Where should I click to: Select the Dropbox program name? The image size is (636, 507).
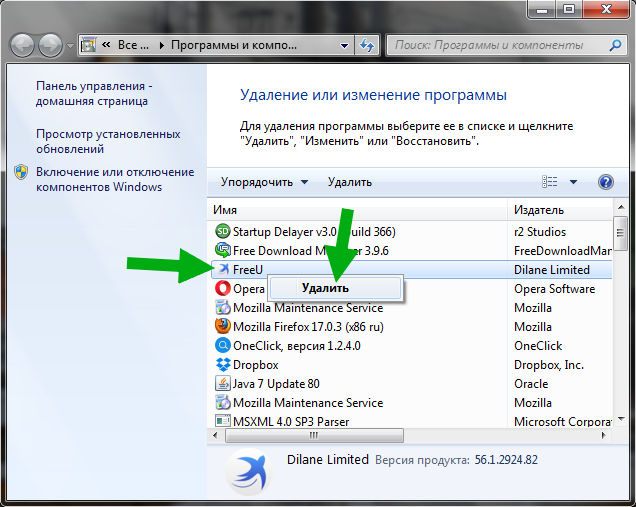256,365
